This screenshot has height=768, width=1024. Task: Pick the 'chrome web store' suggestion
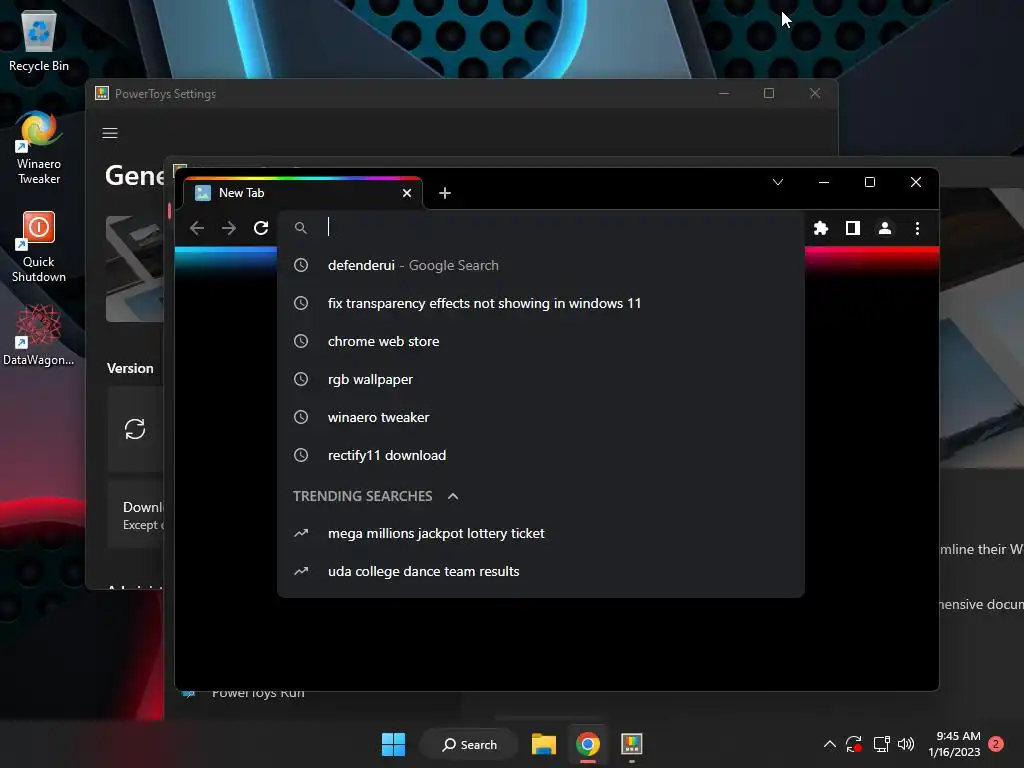[541, 341]
